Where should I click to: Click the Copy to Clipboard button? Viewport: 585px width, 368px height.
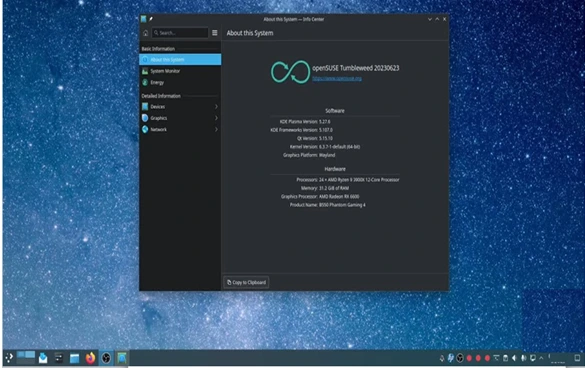coord(246,282)
